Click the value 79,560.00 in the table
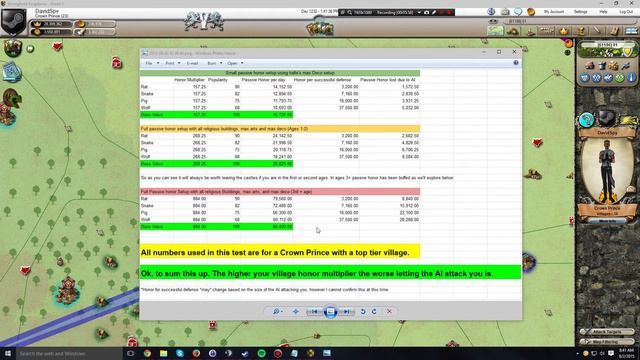The image size is (640, 360). 282,198
